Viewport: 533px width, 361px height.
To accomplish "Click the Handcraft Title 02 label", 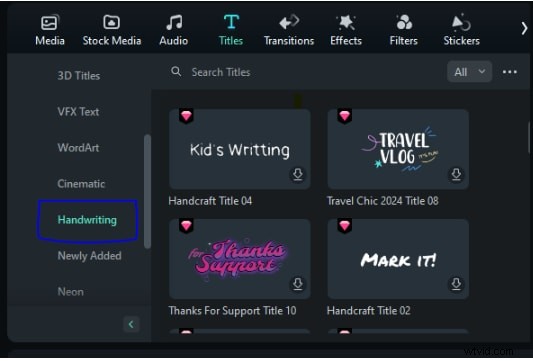I will 368,311.
